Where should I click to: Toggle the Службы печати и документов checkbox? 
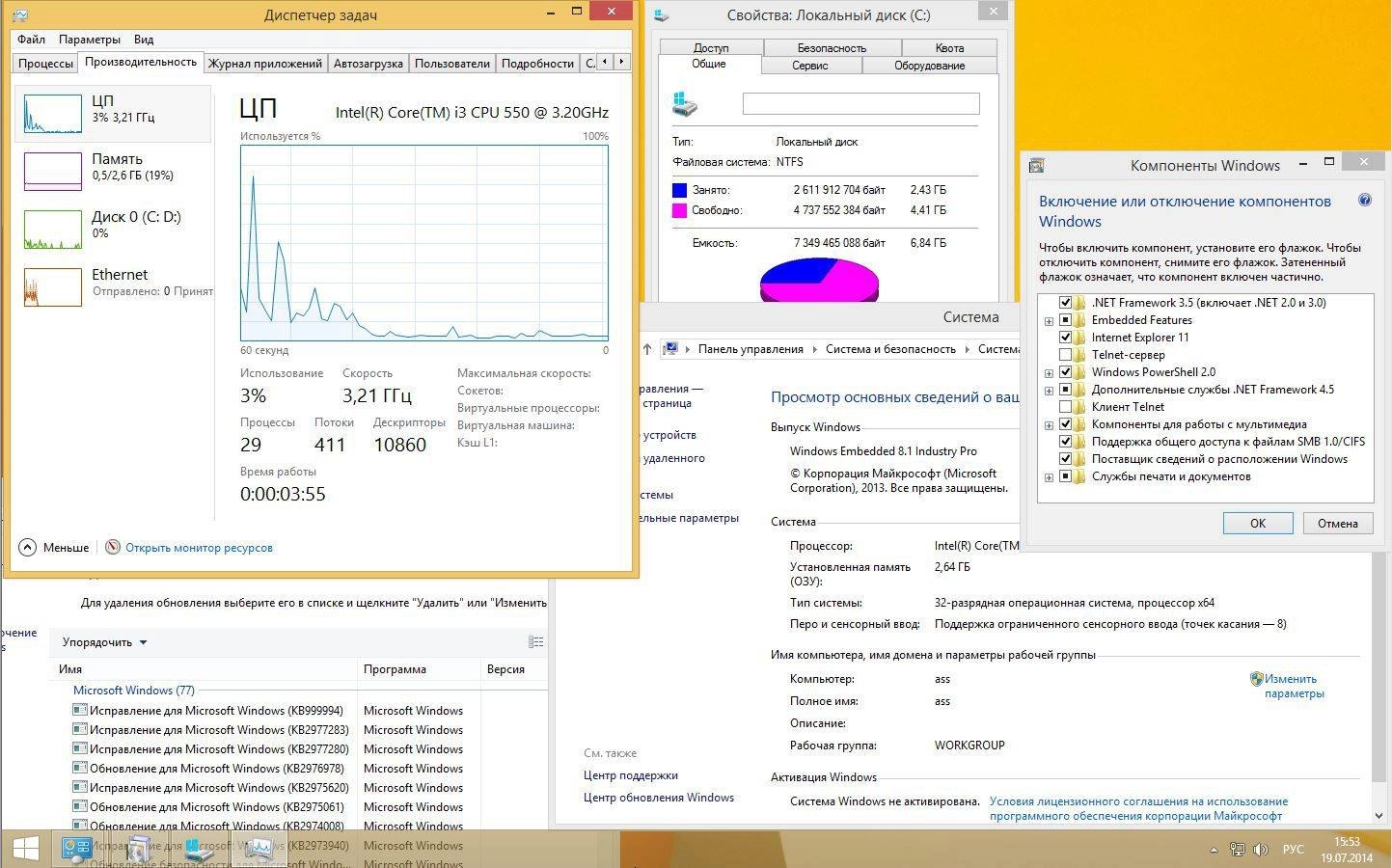[x=1066, y=476]
